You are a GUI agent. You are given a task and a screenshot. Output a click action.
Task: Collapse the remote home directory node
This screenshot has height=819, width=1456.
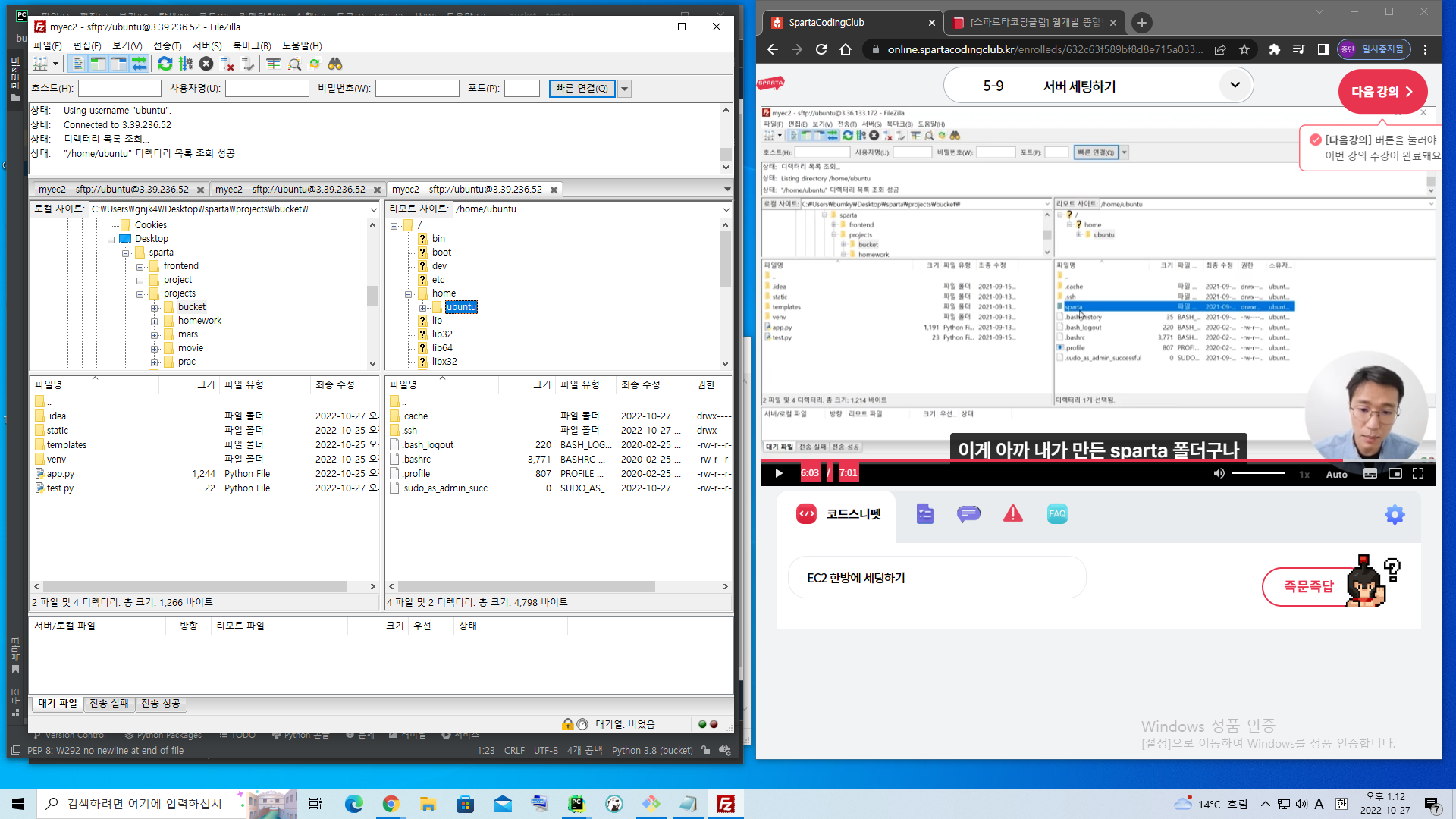pos(408,294)
